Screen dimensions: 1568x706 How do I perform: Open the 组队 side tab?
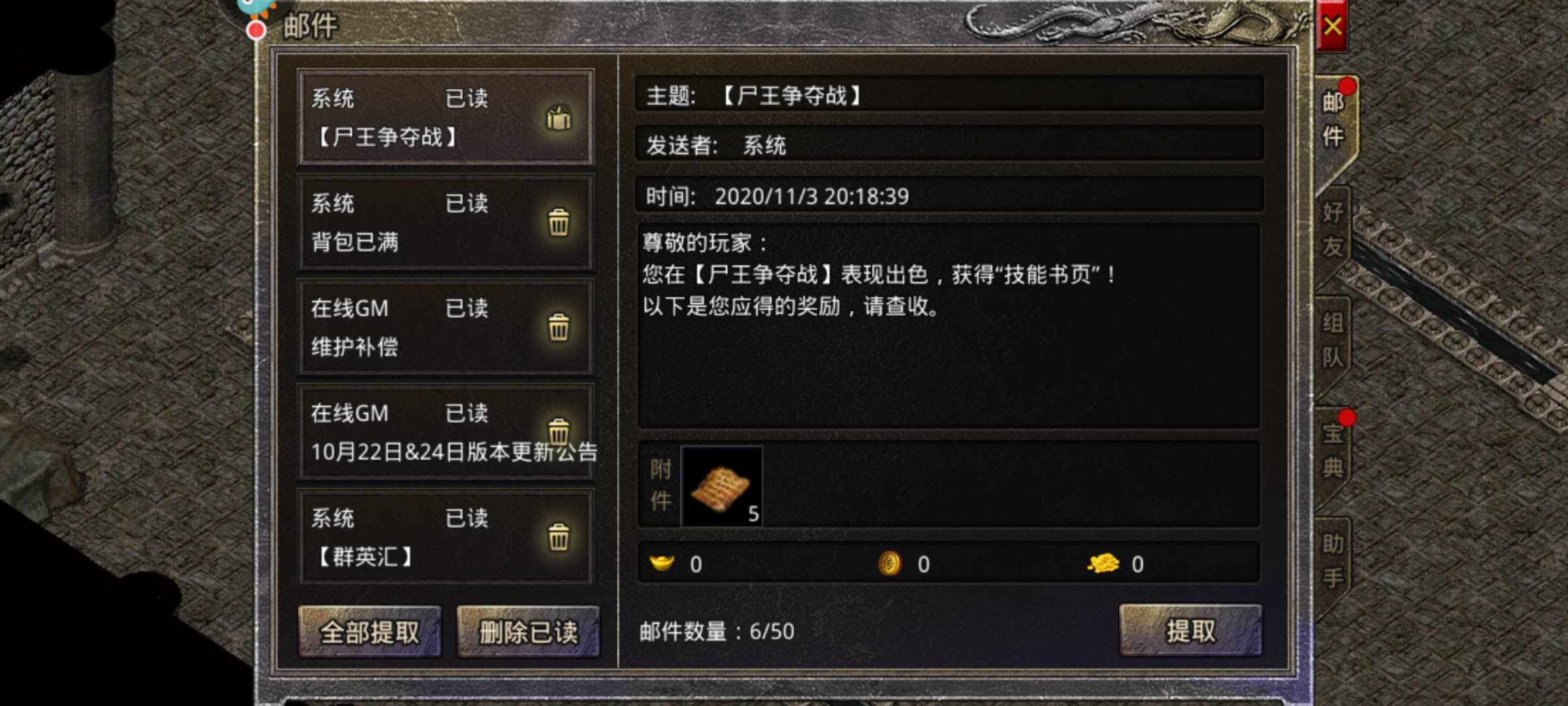1333,340
